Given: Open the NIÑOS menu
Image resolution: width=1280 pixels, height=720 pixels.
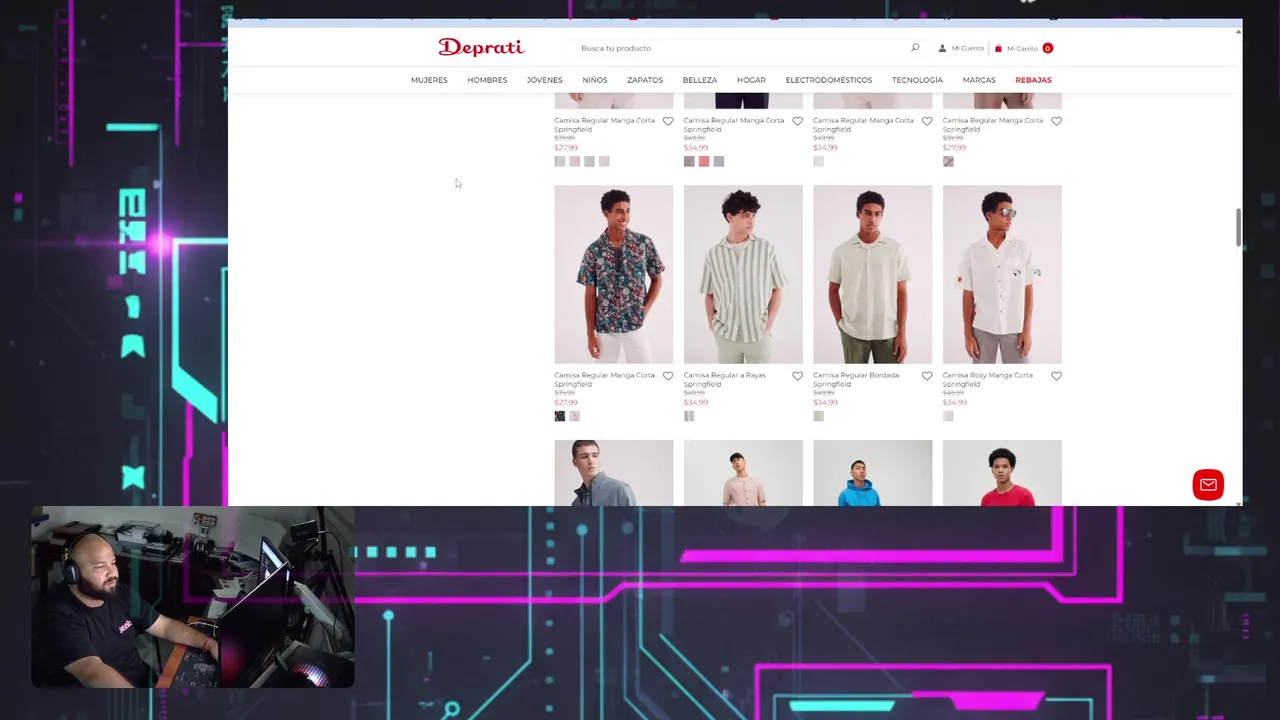Looking at the screenshot, I should click(x=595, y=80).
